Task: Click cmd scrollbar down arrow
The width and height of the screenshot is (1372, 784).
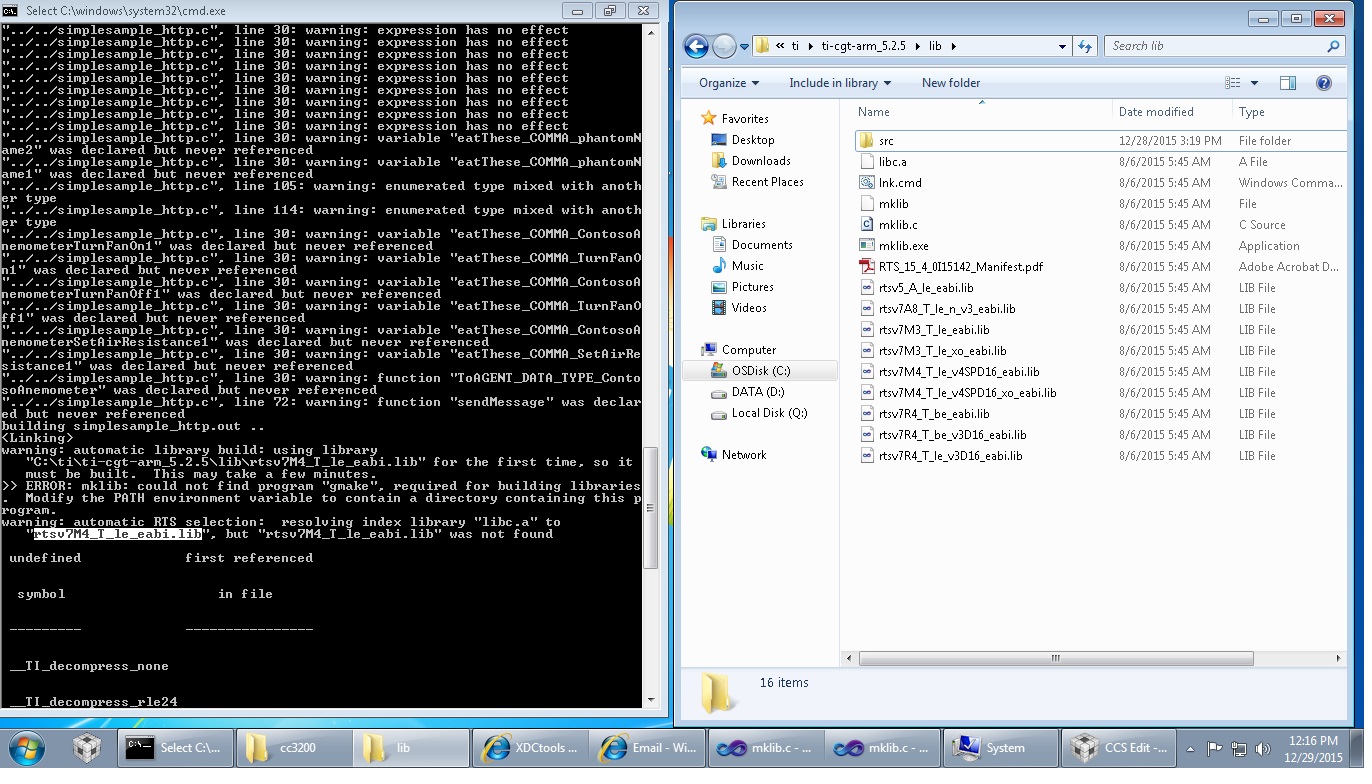Action: pyautogui.click(x=651, y=700)
